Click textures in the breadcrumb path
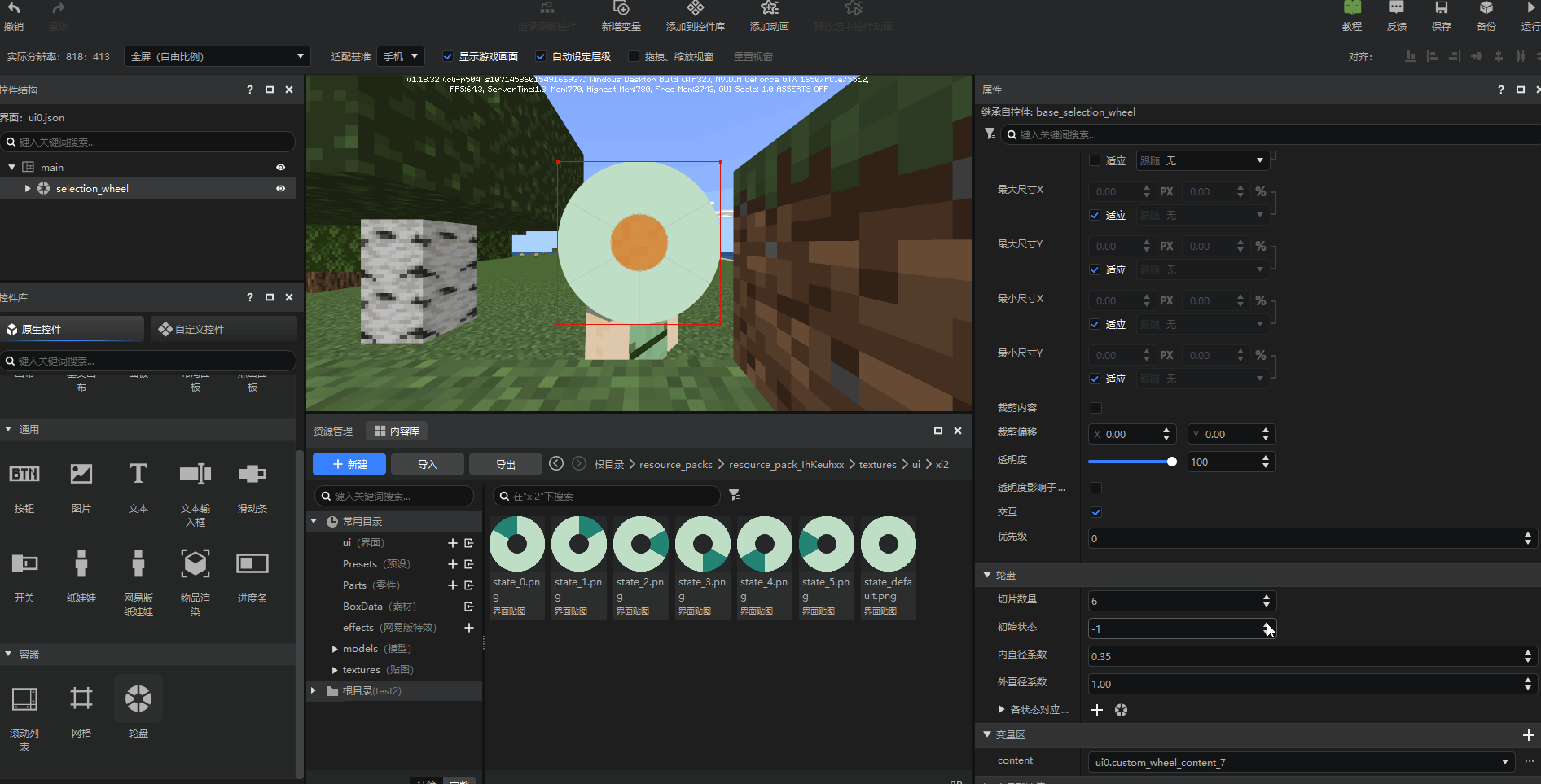Image resolution: width=1541 pixels, height=784 pixels. [877, 464]
